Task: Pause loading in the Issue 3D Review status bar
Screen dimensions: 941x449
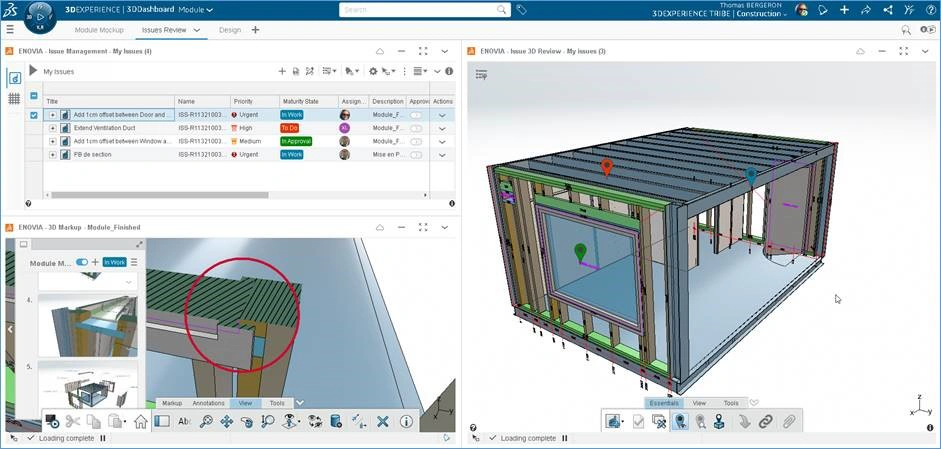Action: point(567,439)
